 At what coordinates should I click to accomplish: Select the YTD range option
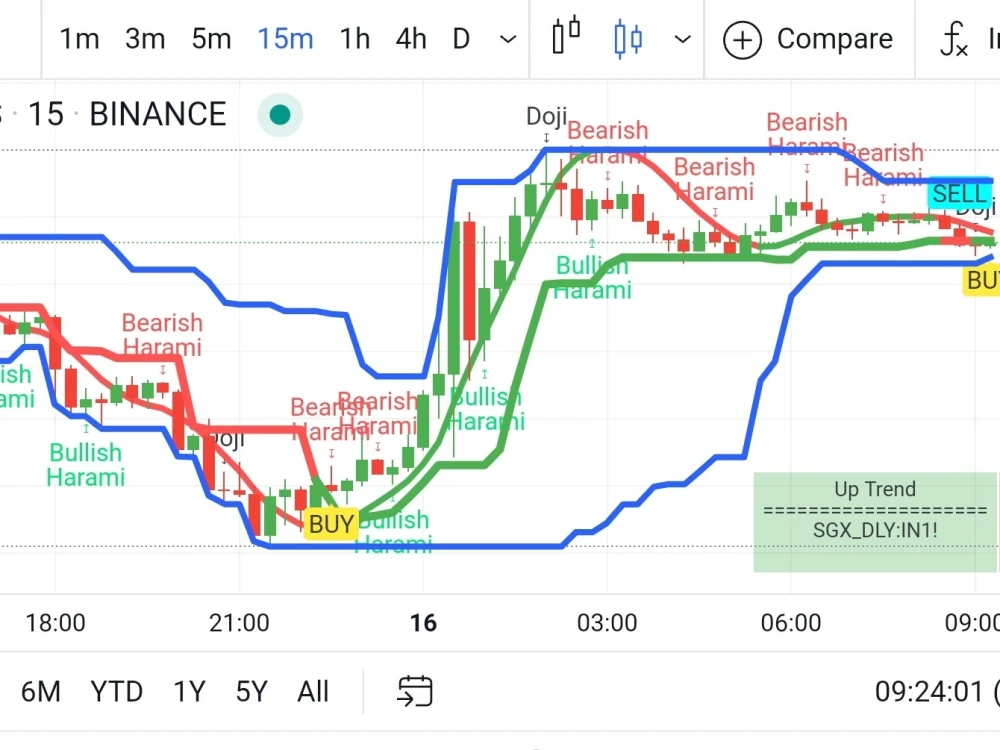116,691
